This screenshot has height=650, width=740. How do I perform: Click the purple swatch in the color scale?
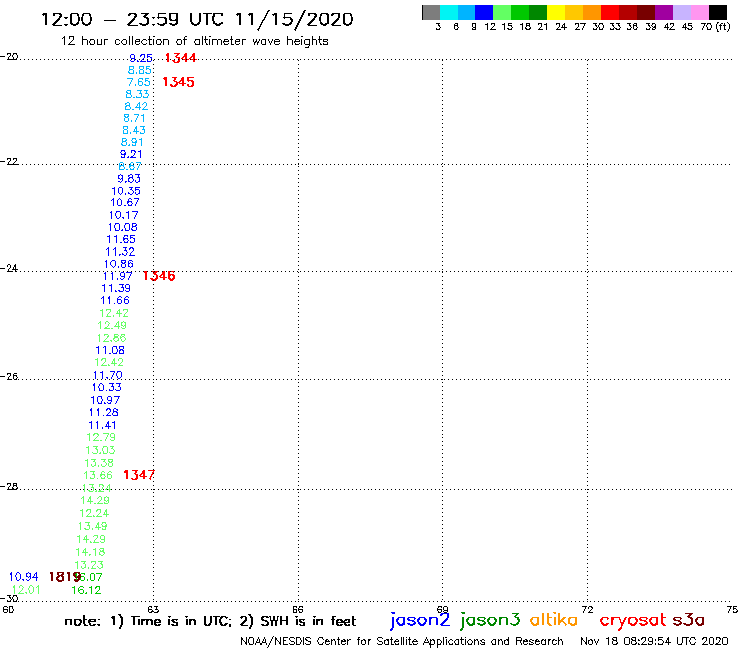664,12
